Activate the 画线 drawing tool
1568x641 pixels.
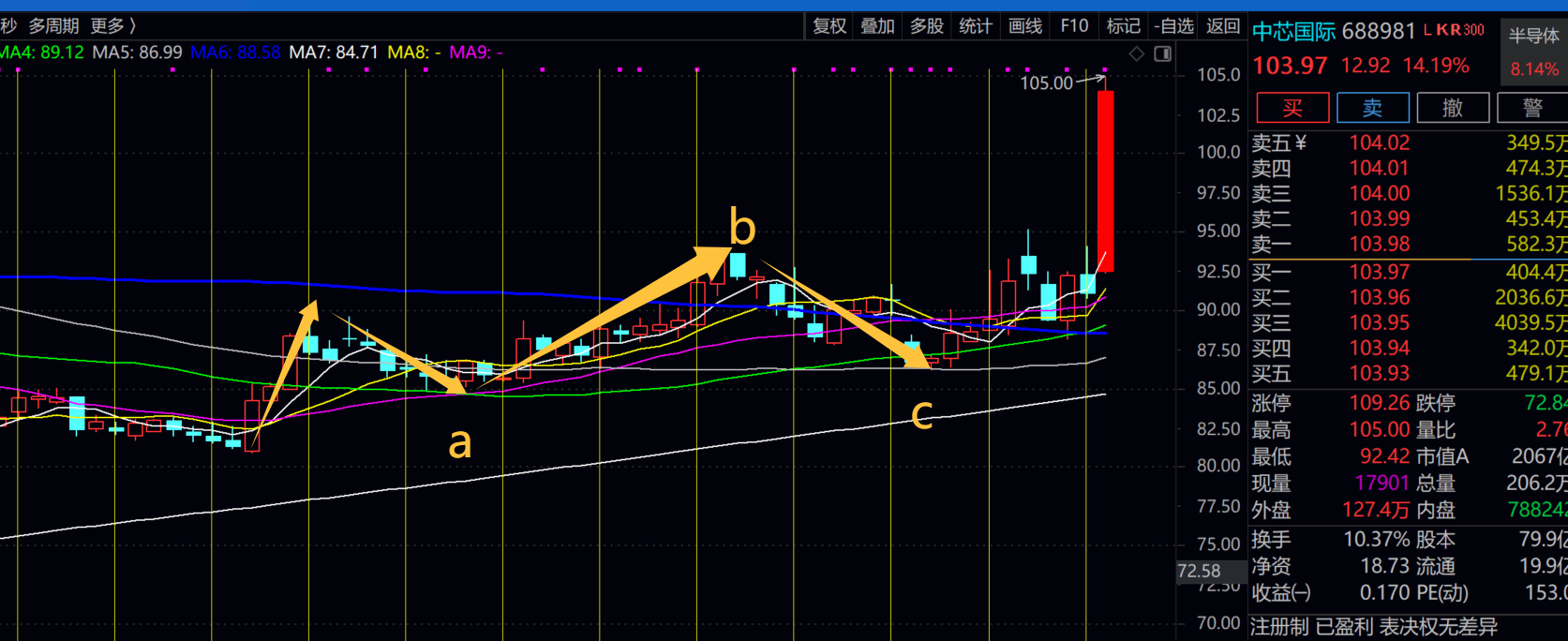point(1024,25)
